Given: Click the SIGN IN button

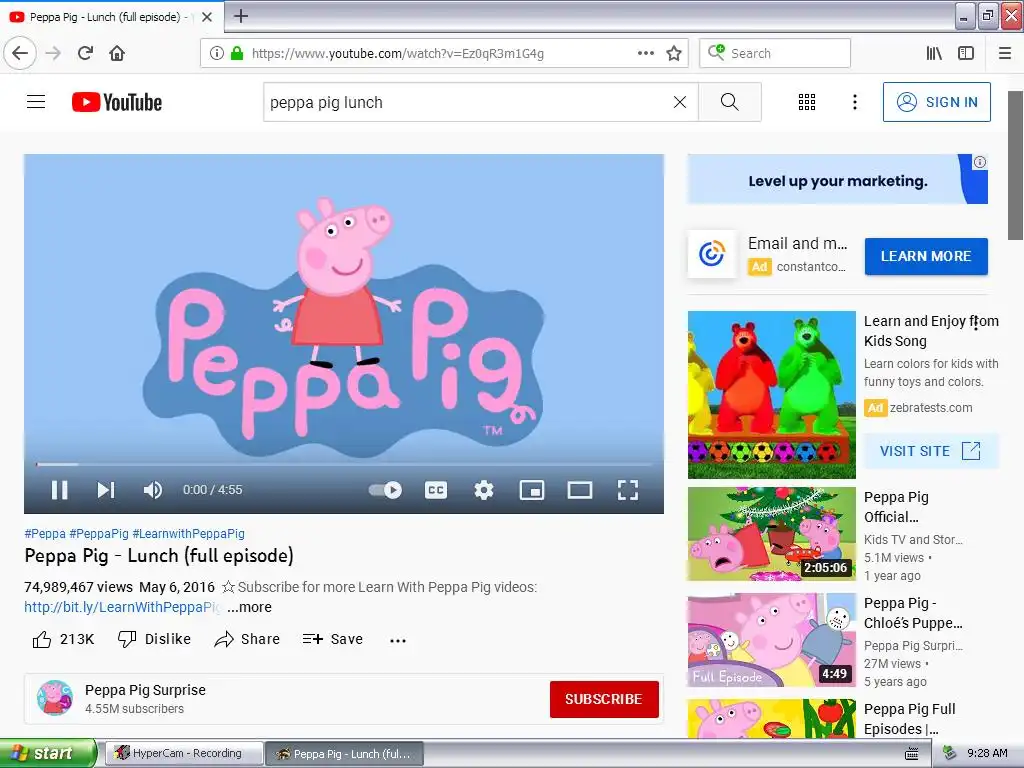Looking at the screenshot, I should [x=936, y=102].
